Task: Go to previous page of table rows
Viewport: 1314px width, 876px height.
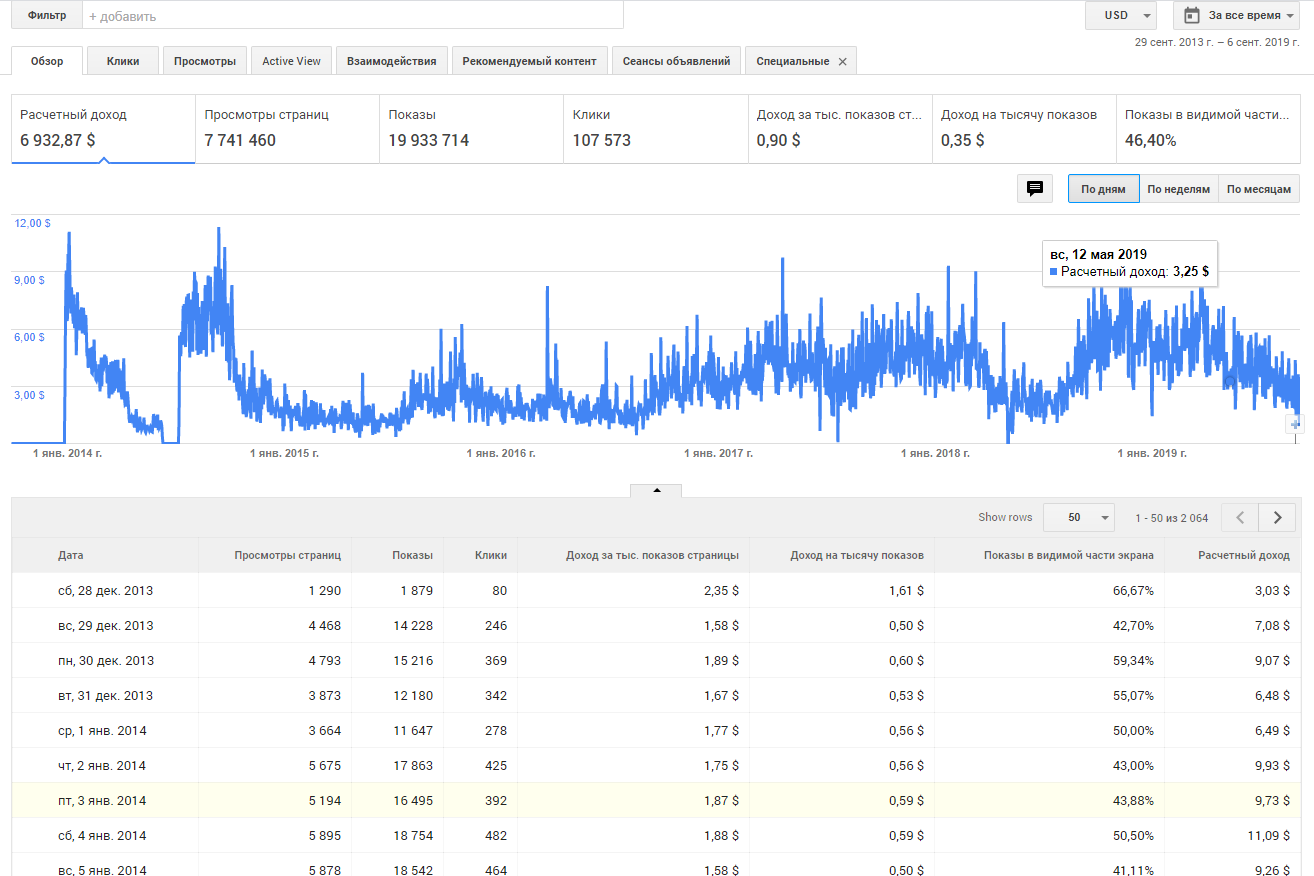Action: (1241, 517)
